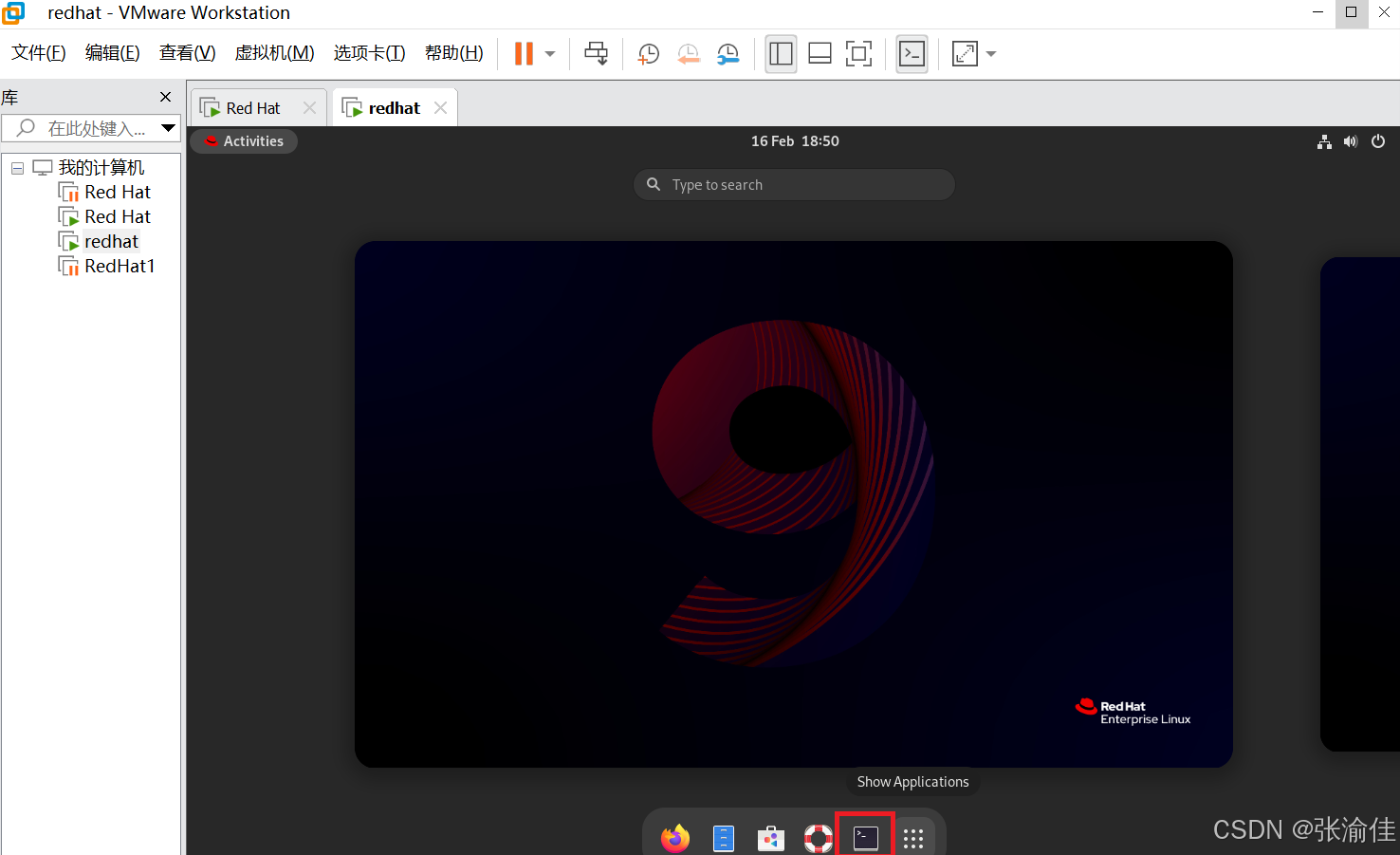Screen dimensions: 1400x855
Task: Enter full screen mode
Action: point(858,54)
